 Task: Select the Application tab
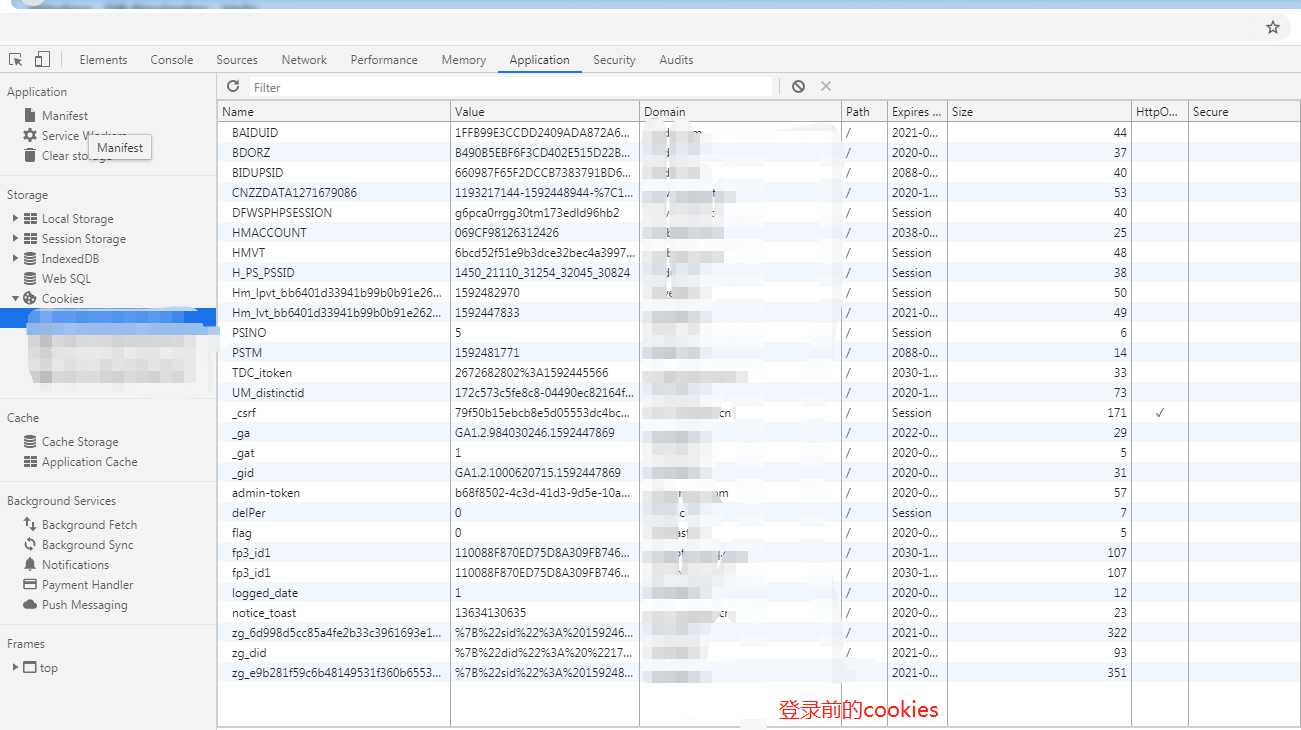click(x=539, y=60)
